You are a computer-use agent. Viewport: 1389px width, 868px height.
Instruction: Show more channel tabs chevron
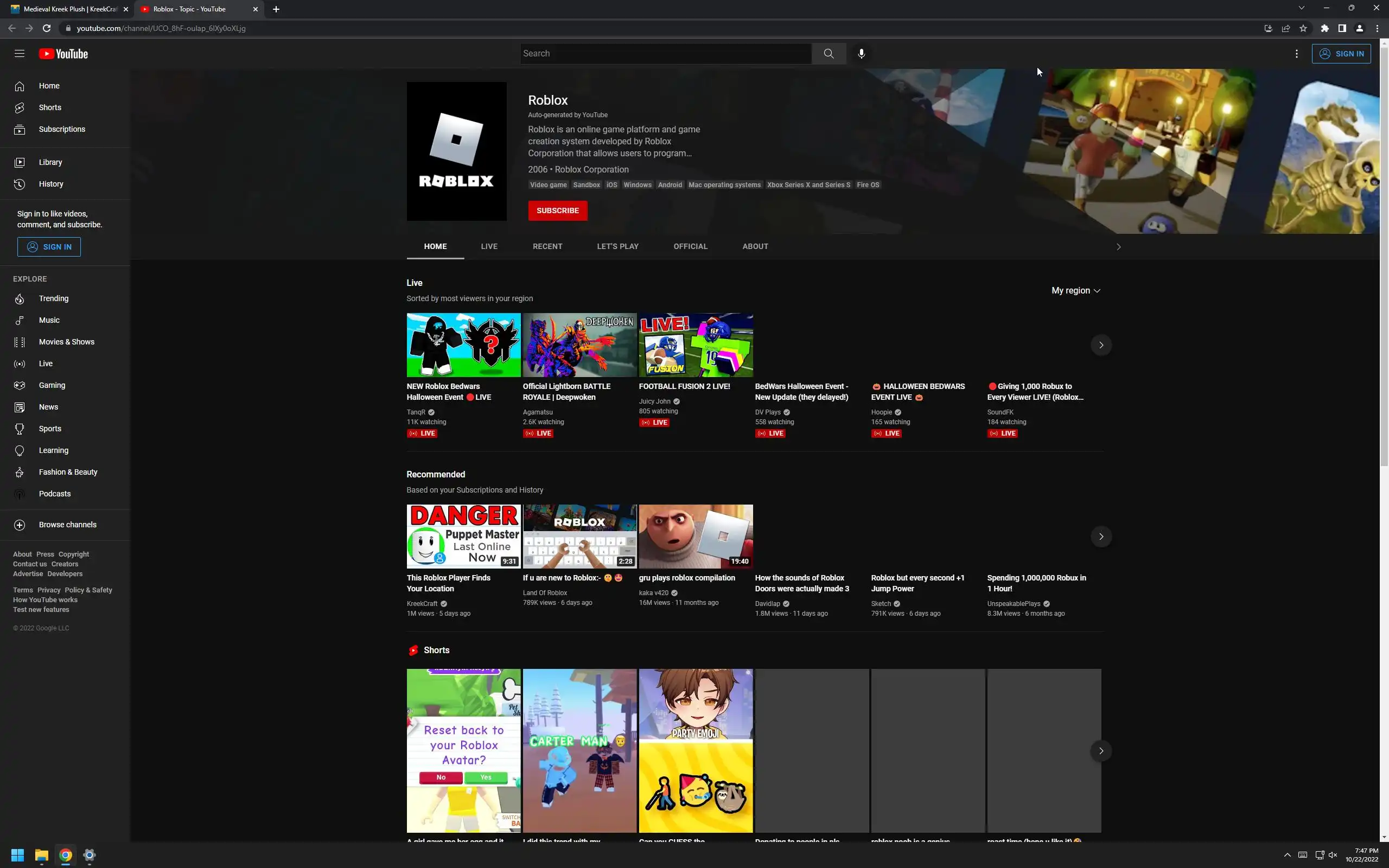(1118, 247)
